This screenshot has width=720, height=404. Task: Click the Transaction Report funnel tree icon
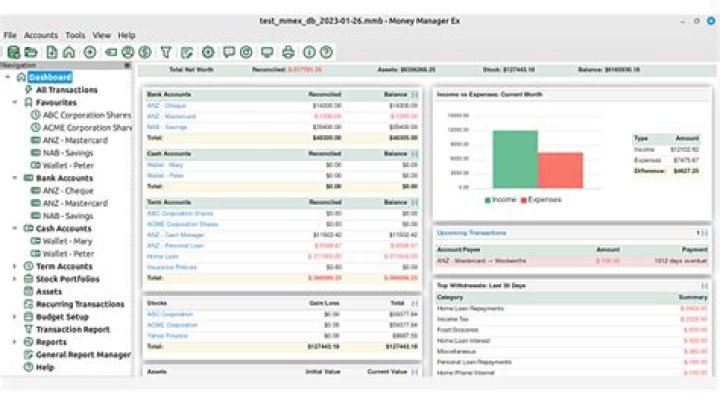coord(28,329)
